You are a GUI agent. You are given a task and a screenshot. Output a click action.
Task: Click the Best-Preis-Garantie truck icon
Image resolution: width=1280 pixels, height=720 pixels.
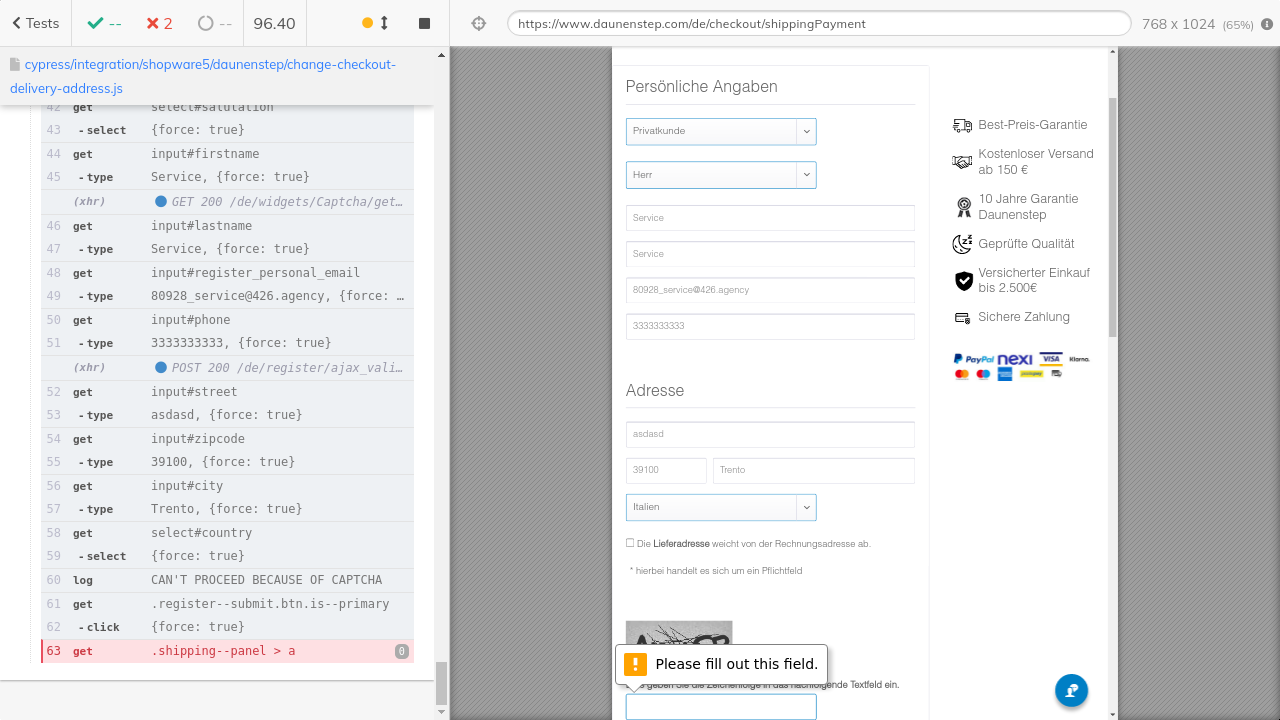[962, 125]
